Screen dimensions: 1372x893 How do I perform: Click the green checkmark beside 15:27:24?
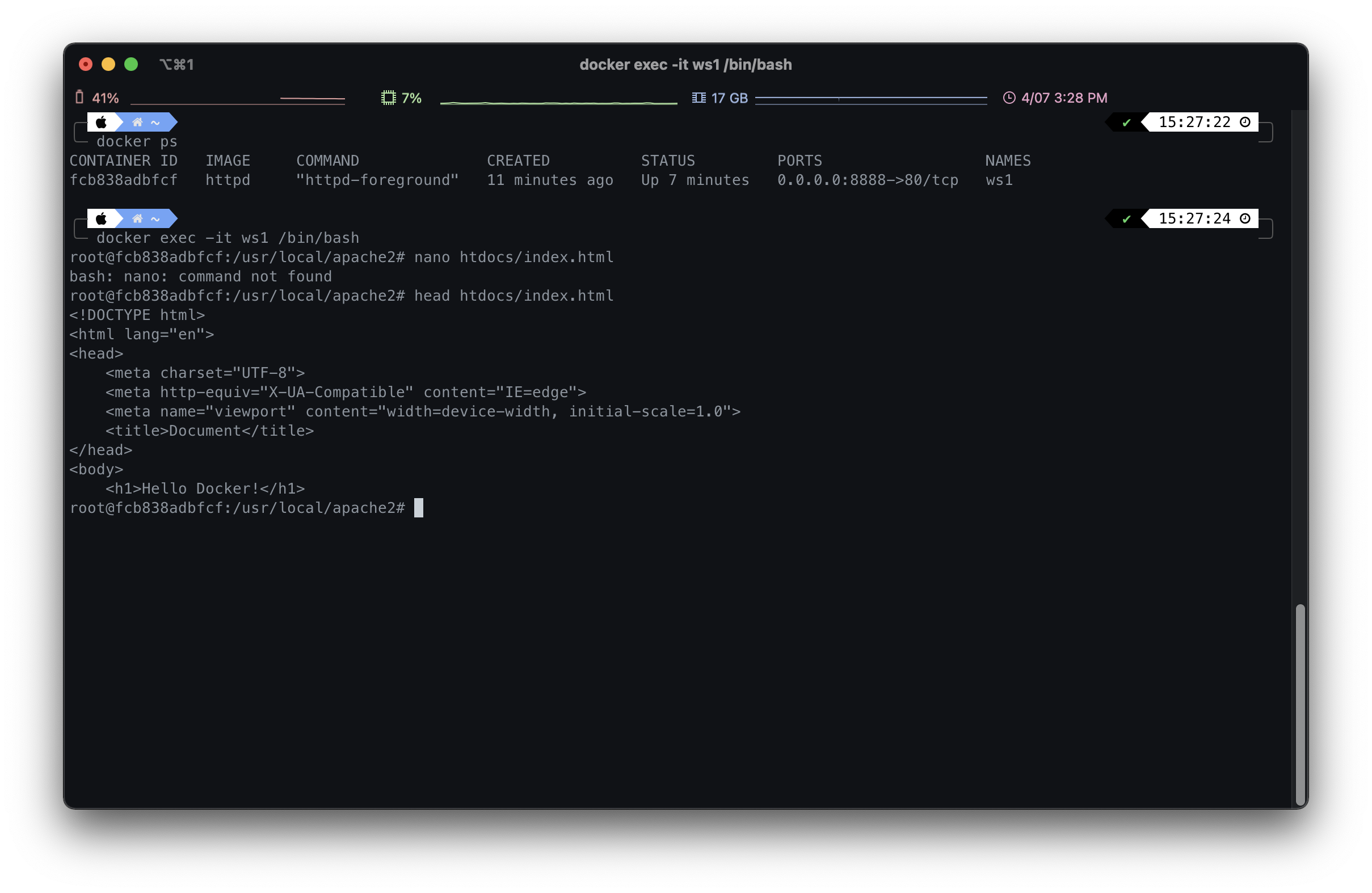(x=1126, y=219)
